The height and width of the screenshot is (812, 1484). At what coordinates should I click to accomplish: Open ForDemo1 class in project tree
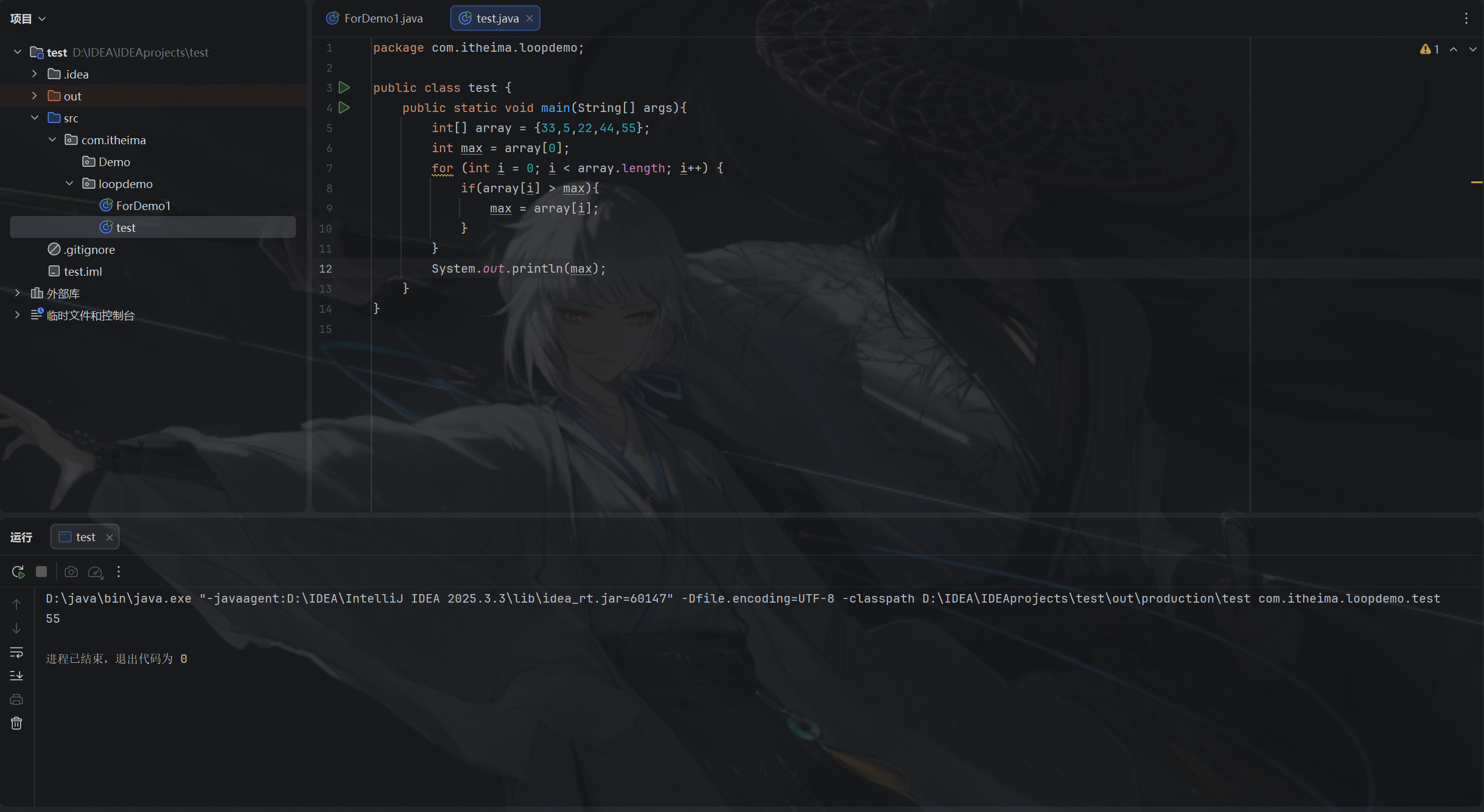(135, 206)
